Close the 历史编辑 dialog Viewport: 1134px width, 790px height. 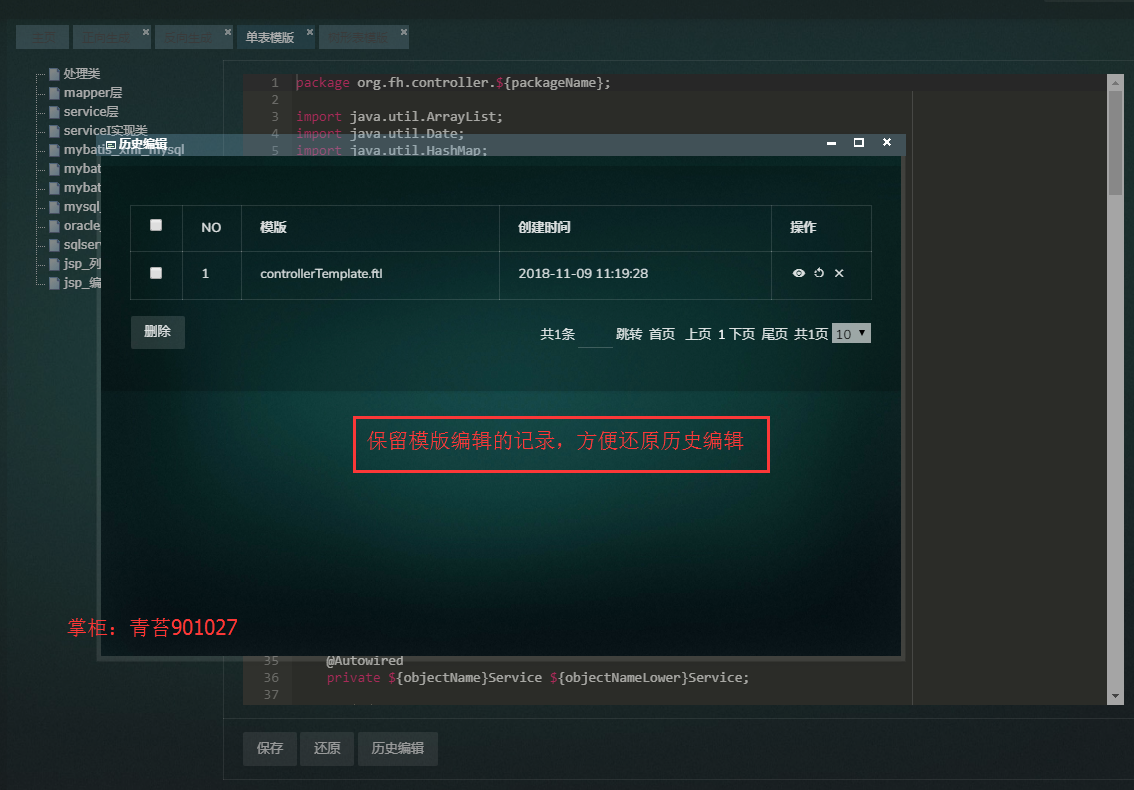887,143
